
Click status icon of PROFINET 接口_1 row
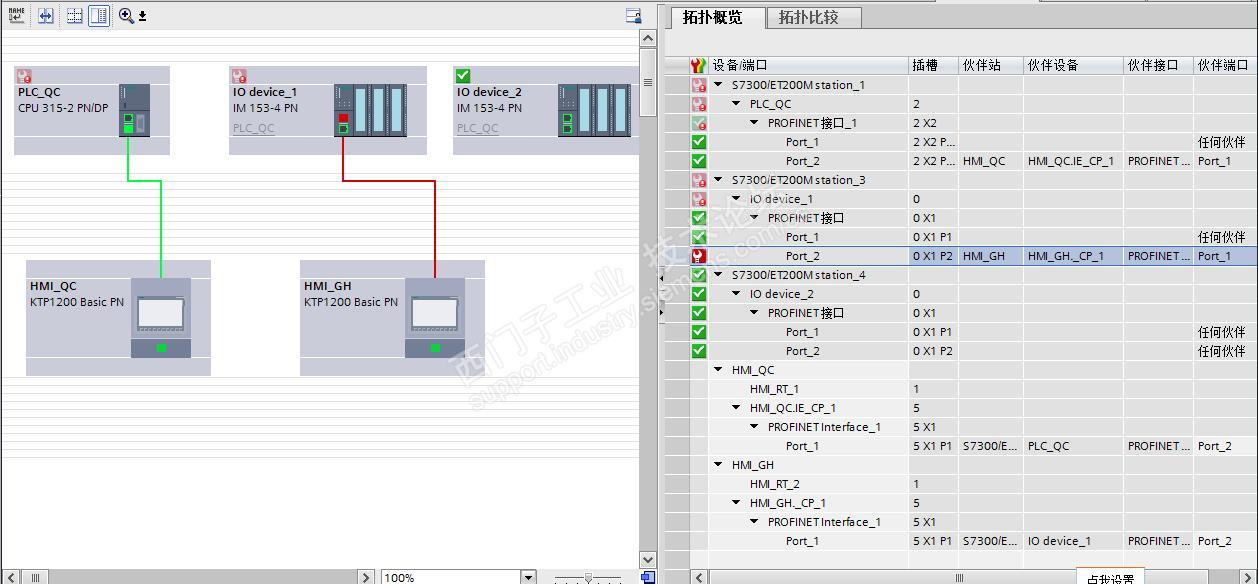(699, 123)
